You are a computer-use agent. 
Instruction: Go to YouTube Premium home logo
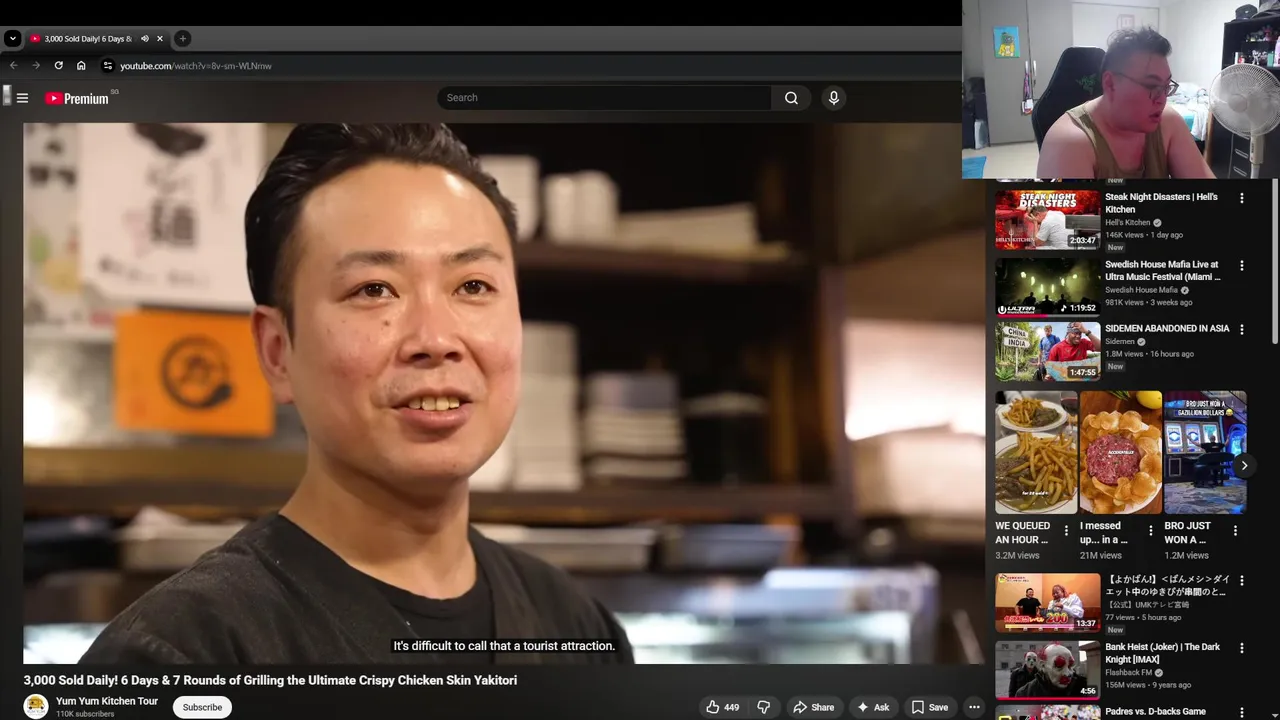click(x=77, y=98)
